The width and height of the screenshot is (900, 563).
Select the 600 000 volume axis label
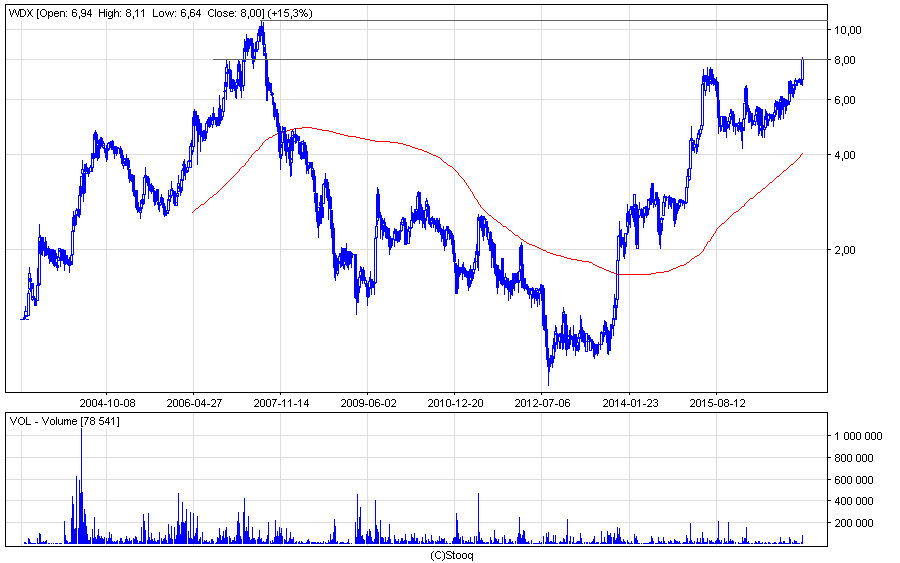point(856,480)
